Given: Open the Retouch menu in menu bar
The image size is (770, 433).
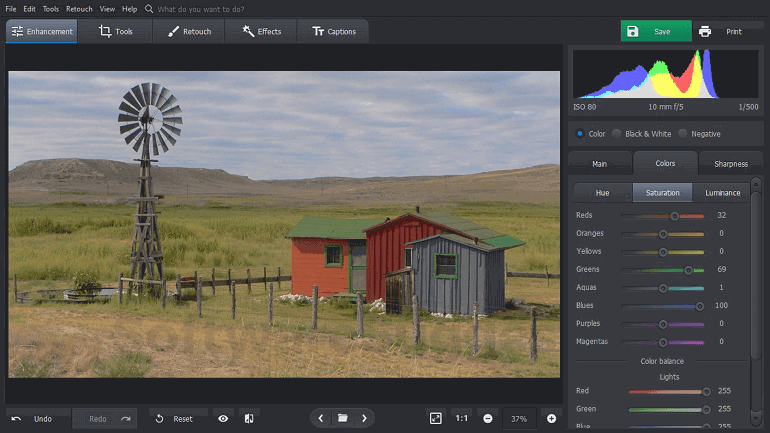Looking at the screenshot, I should pyautogui.click(x=79, y=9).
